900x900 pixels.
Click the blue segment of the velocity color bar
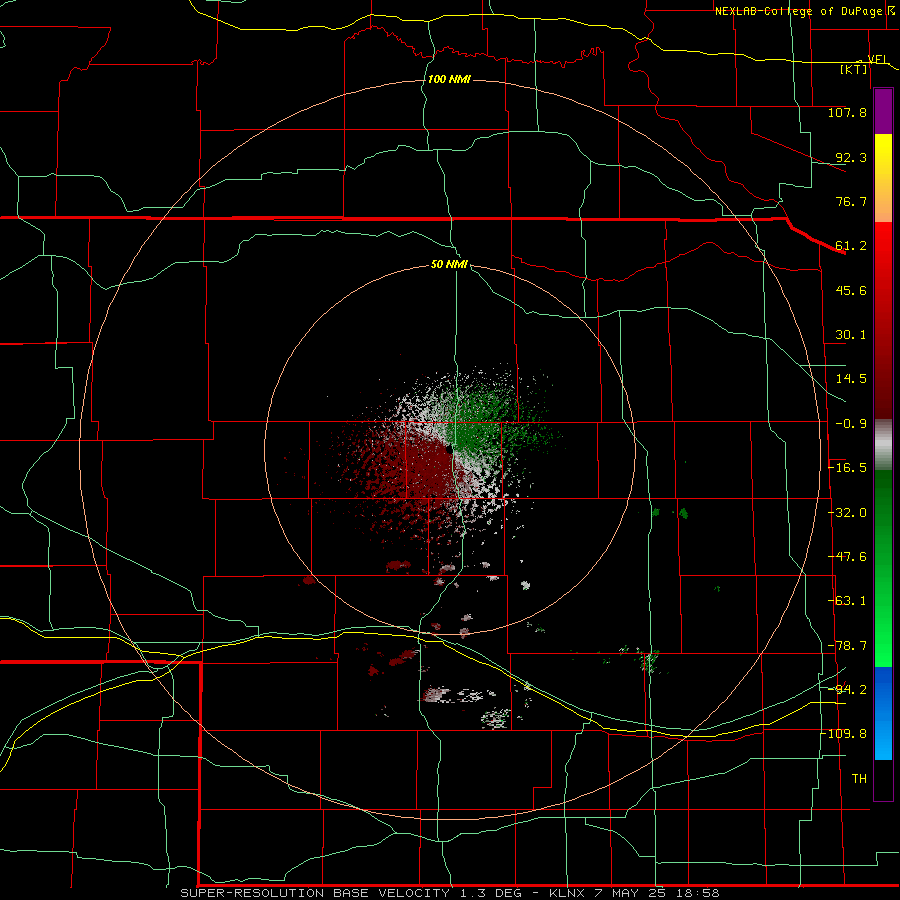coord(883,713)
